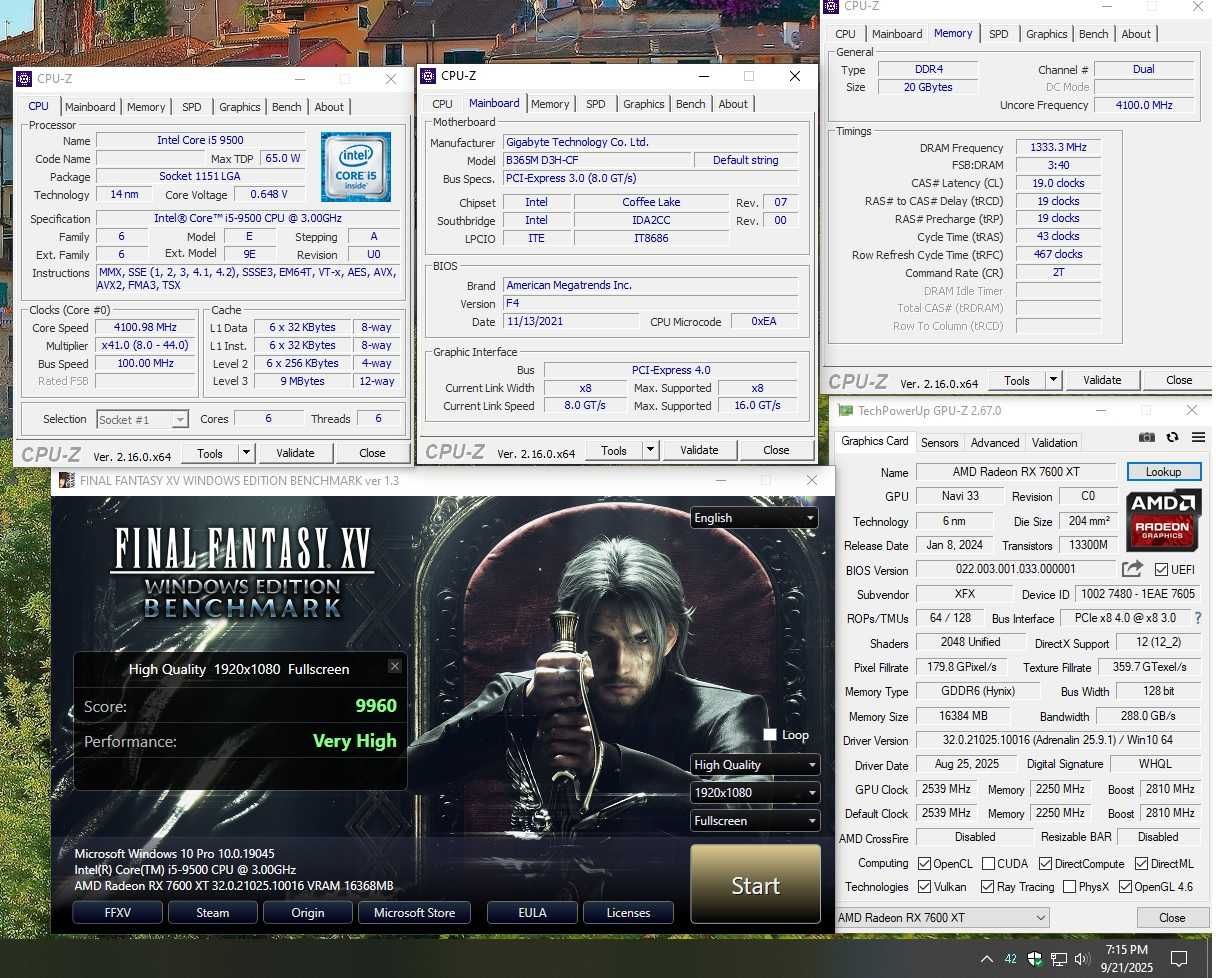Toggle the Vulkan checkbox
Viewport: 1216px width, 978px height.
pyautogui.click(x=924, y=886)
